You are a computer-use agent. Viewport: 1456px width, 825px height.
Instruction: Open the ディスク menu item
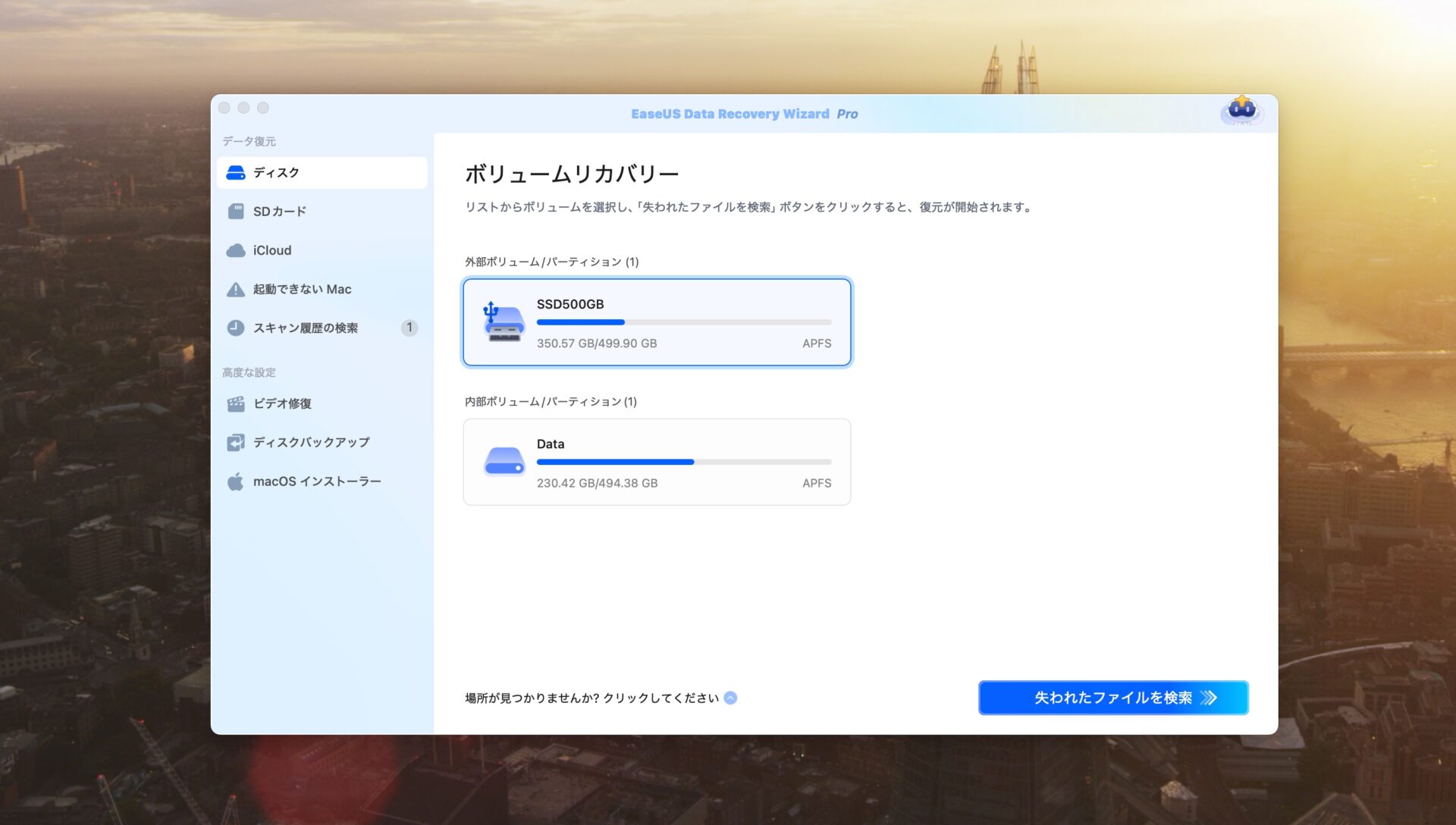322,173
